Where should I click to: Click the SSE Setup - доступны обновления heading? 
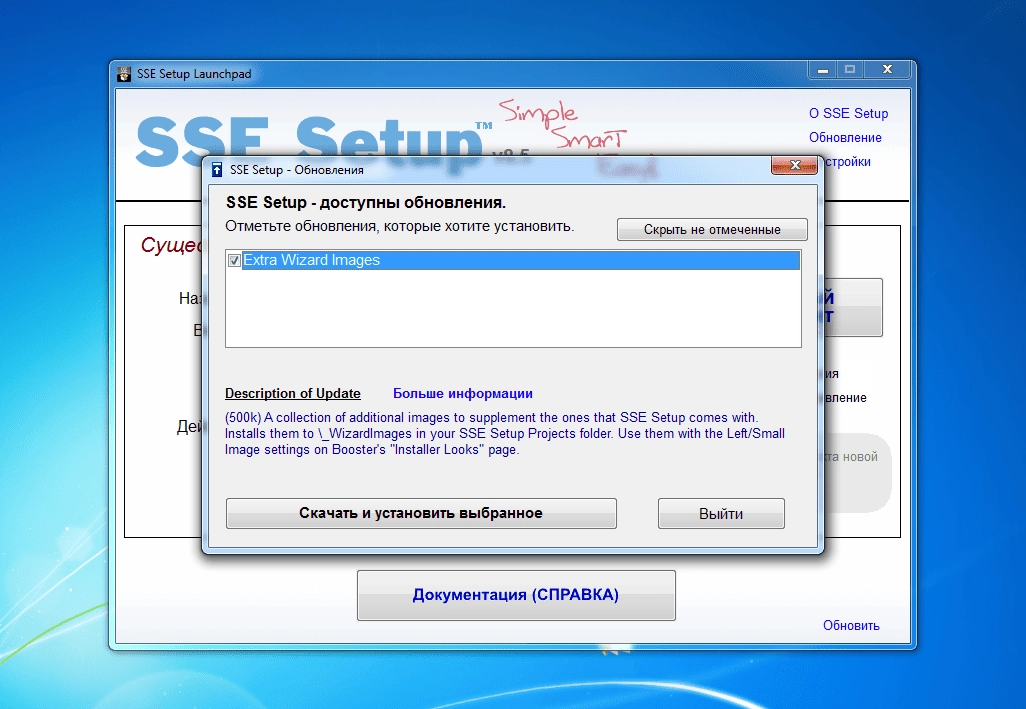tap(366, 203)
